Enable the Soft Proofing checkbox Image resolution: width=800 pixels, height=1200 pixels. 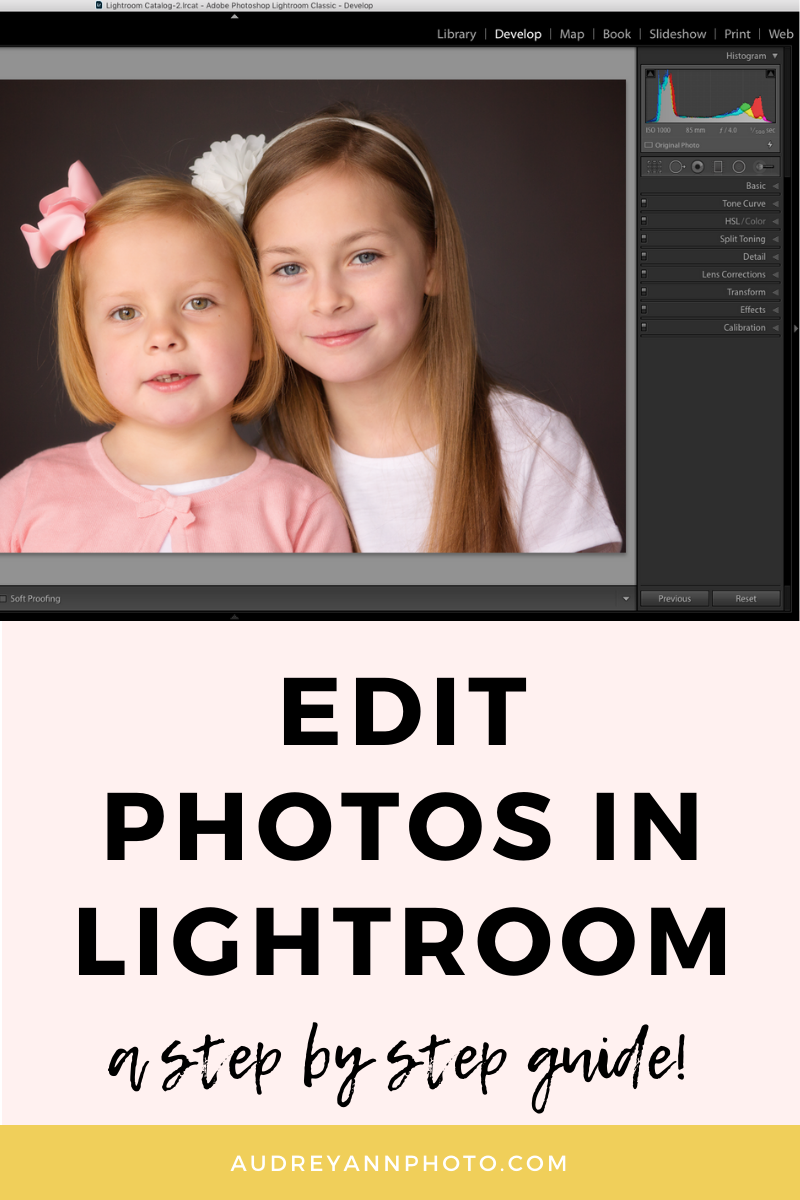3,599
